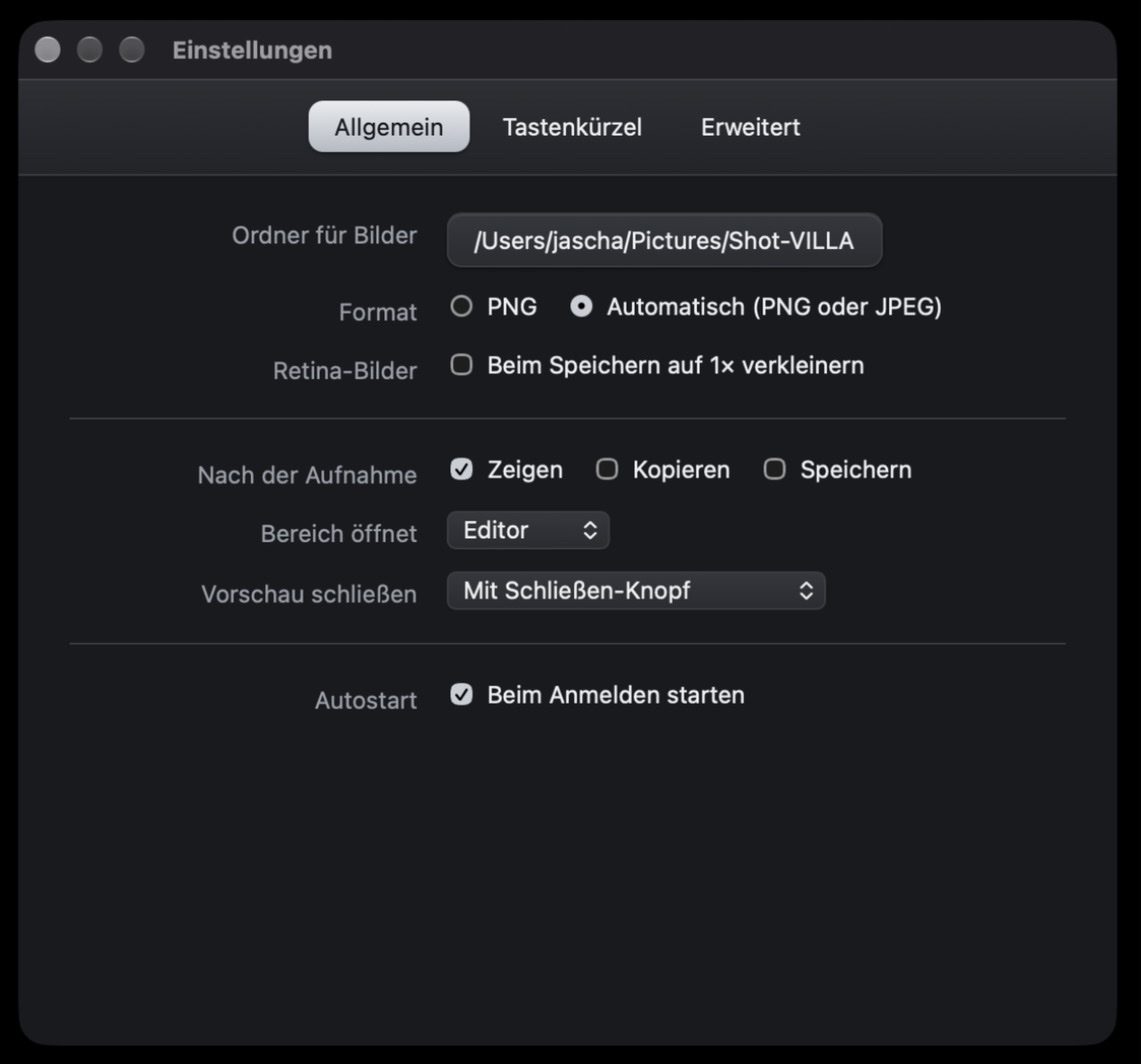Click the Bereich öffnet label
Viewport: 1142px width, 1064px height.
pos(339,534)
